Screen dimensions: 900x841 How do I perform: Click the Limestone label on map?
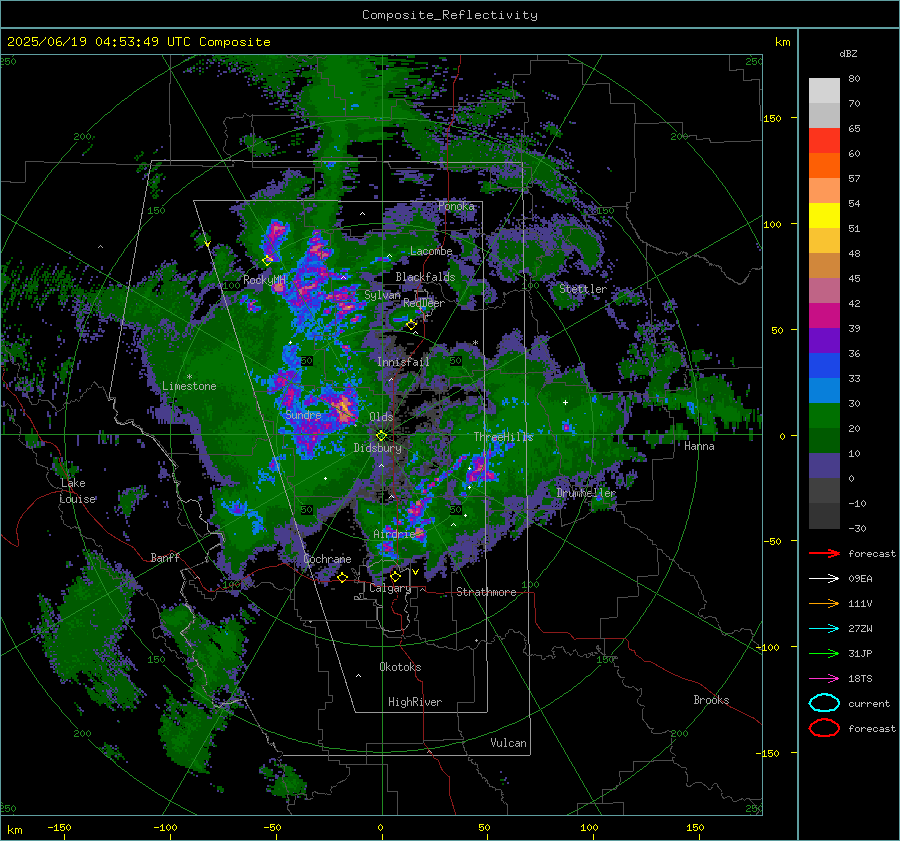coord(189,386)
